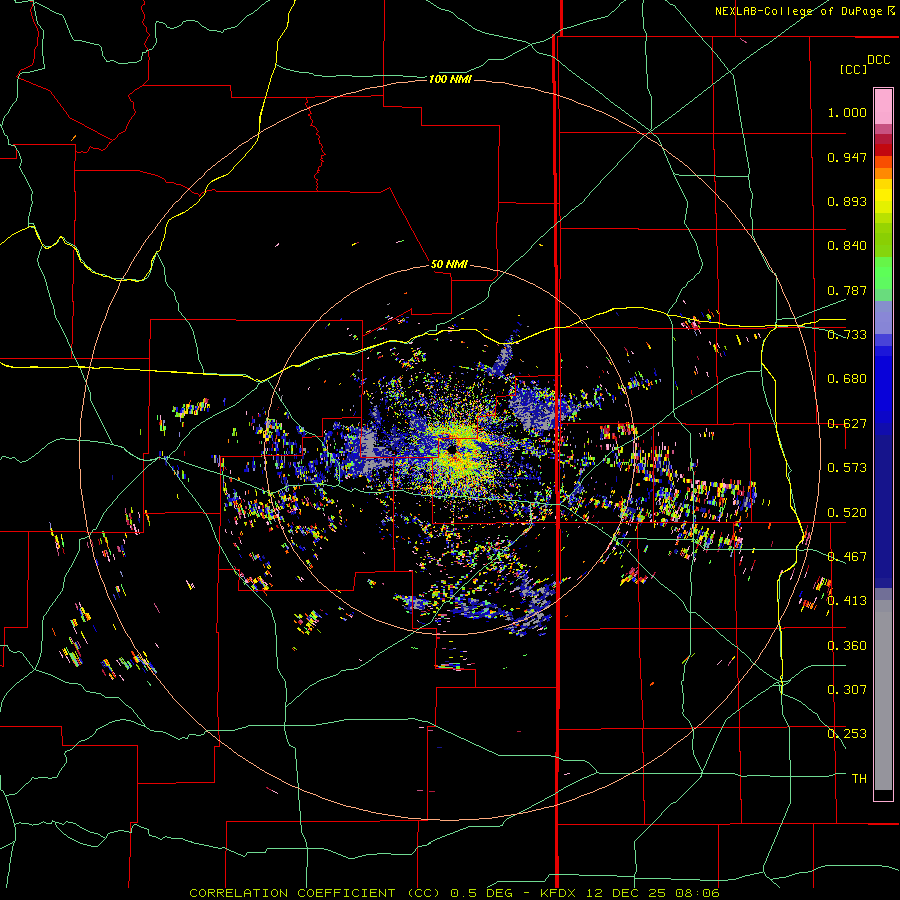Click the 100 NMI range ring label
The width and height of the screenshot is (900, 900).
tap(450, 79)
